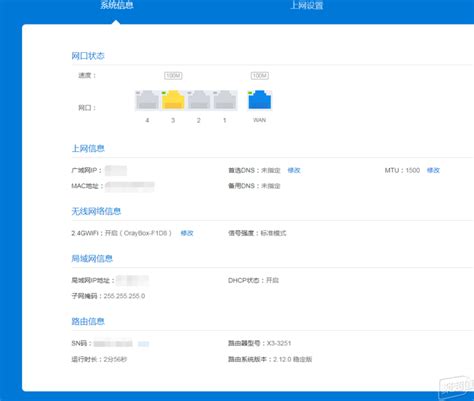Select the yellow LAN port 3 icon
Screen dimensions: 474x401
(173, 100)
